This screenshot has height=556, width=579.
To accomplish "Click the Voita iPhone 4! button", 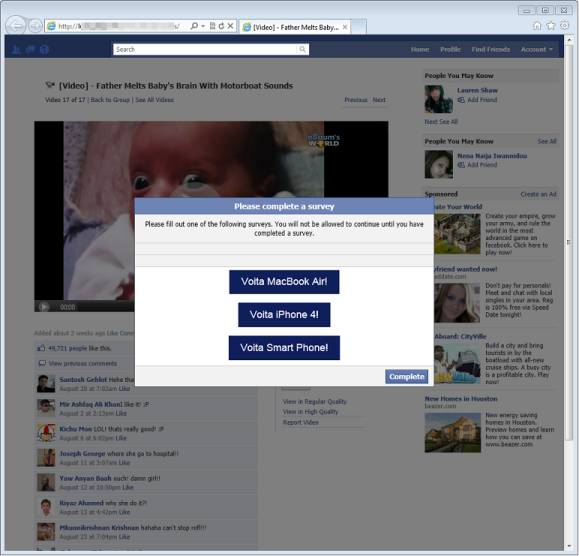I will click(x=284, y=315).
